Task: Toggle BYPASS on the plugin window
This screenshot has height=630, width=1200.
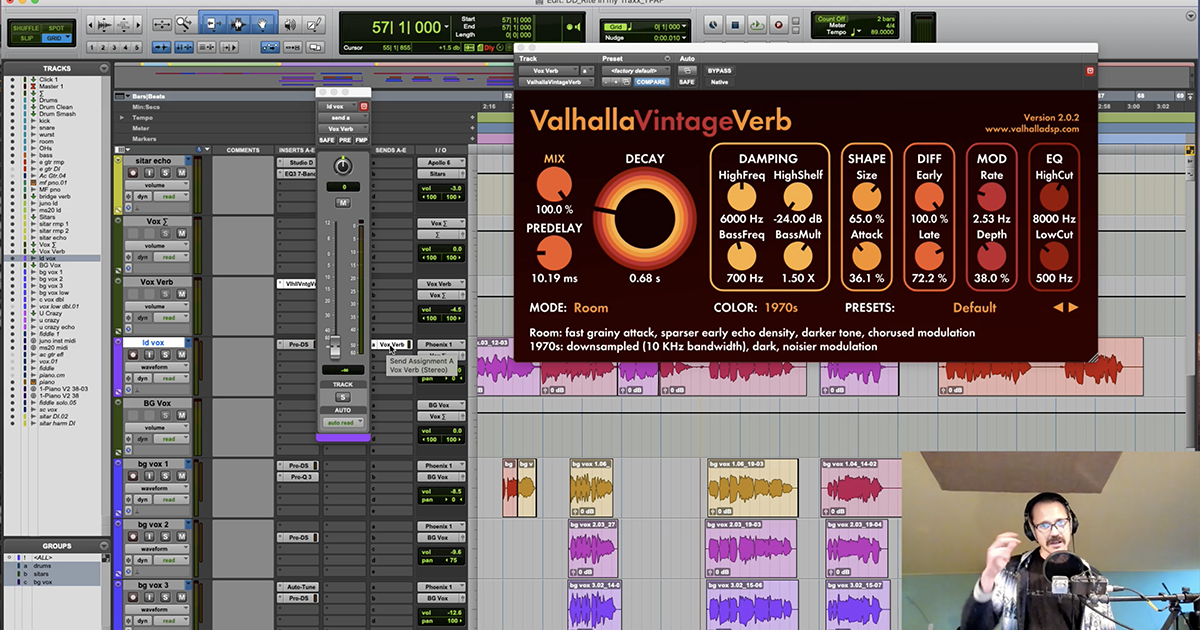Action: click(x=719, y=71)
